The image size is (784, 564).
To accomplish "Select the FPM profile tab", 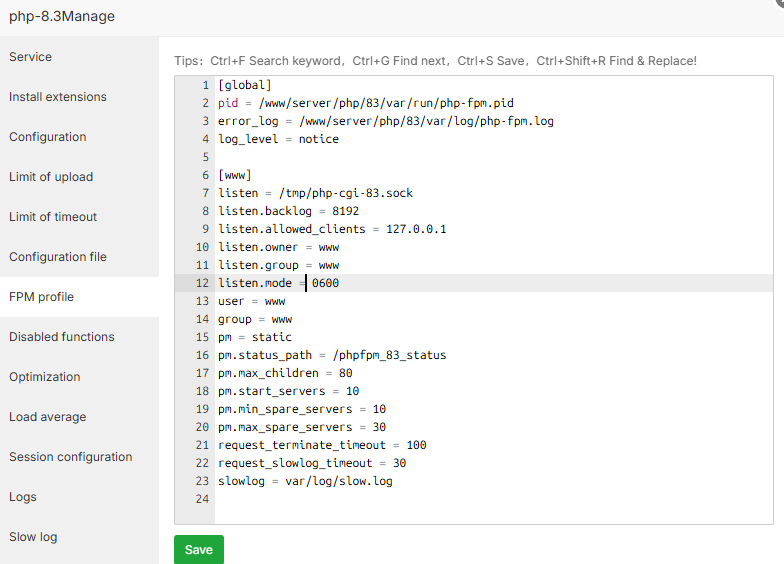I will pos(42,297).
